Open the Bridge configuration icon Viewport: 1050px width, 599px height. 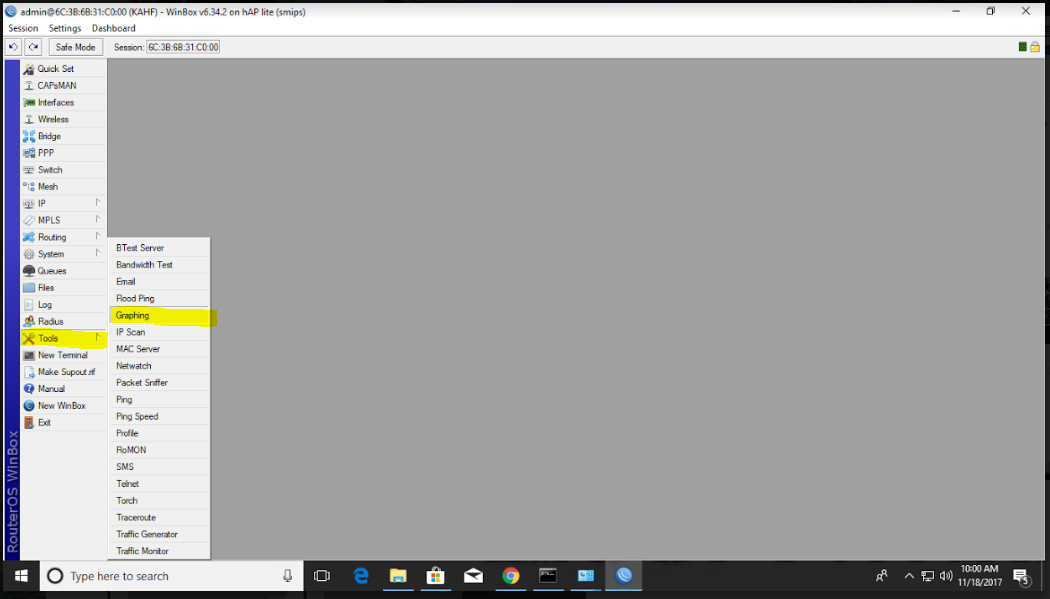point(29,136)
